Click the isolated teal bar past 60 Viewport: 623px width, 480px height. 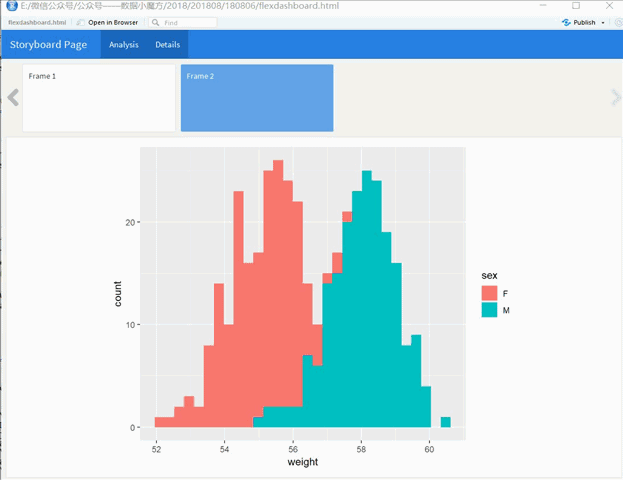(x=446, y=422)
